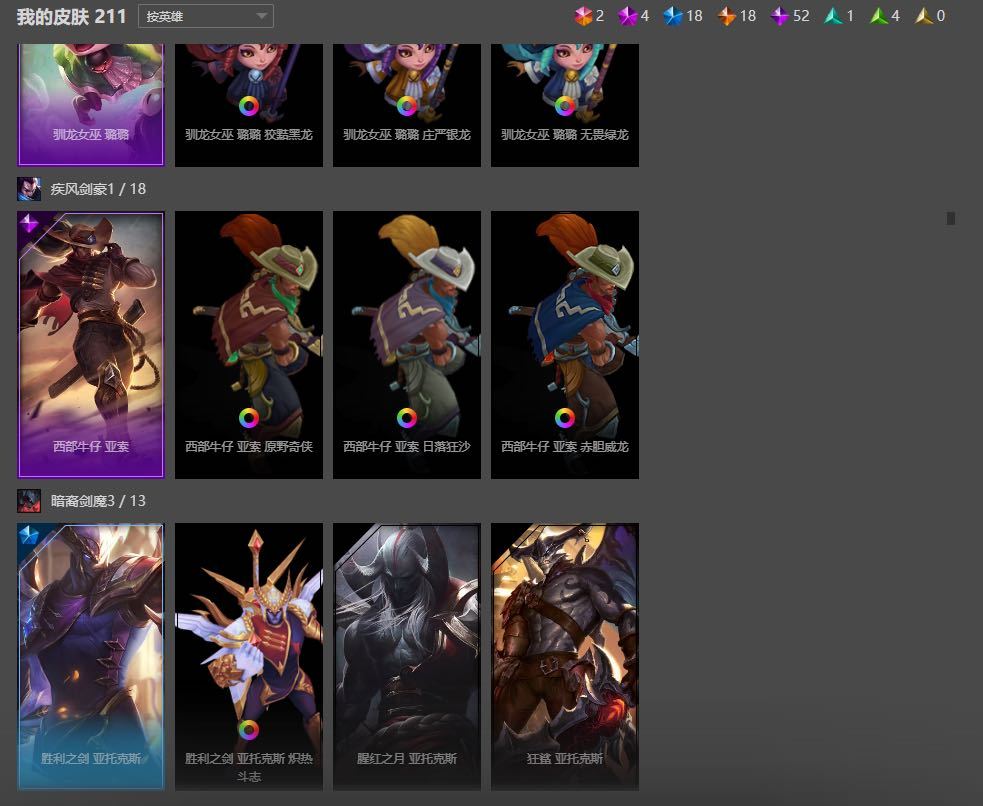983x806 pixels.
Task: Click the chroma wheel on 亚索 日落狂沙
Action: click(x=407, y=417)
